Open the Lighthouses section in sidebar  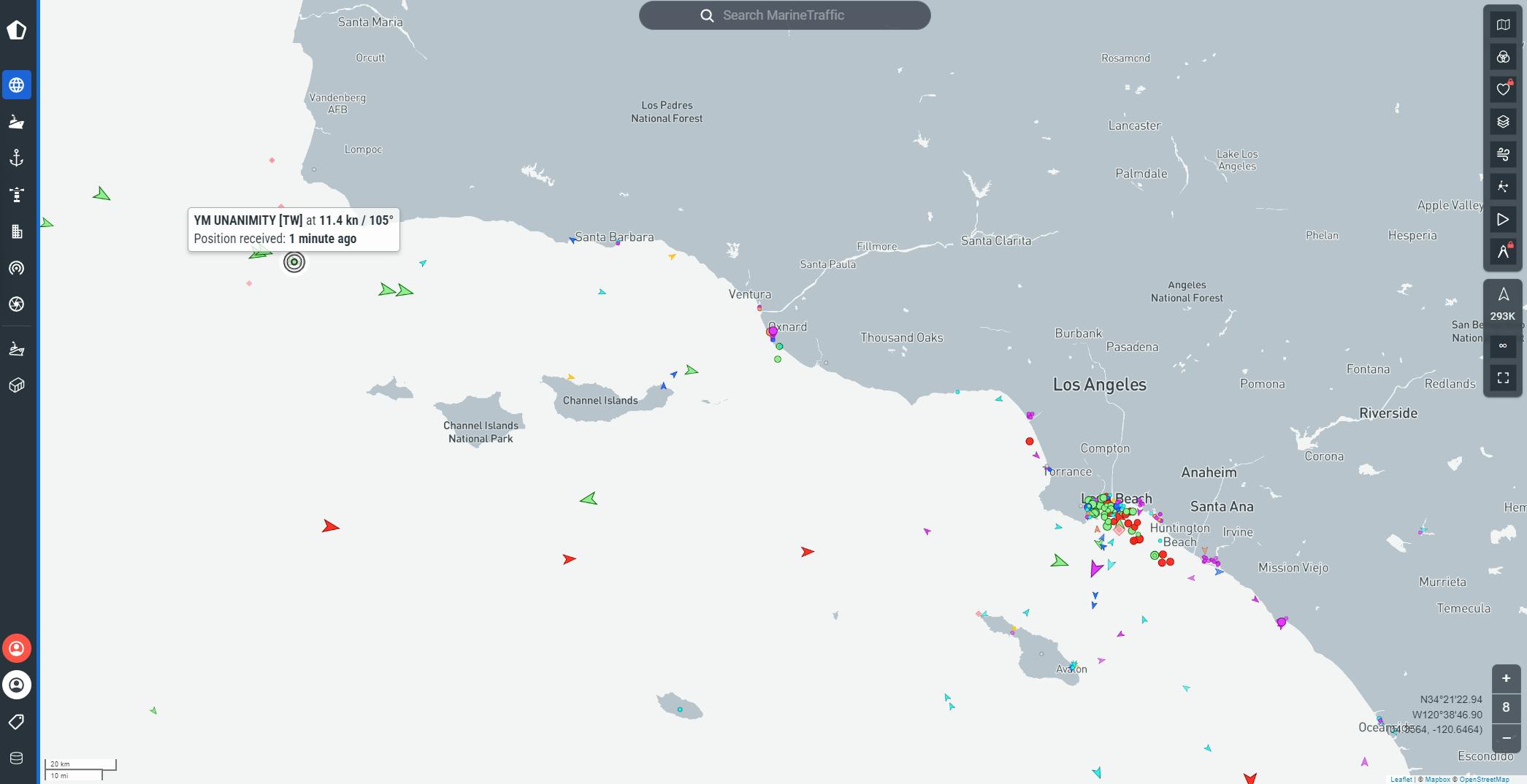16,195
